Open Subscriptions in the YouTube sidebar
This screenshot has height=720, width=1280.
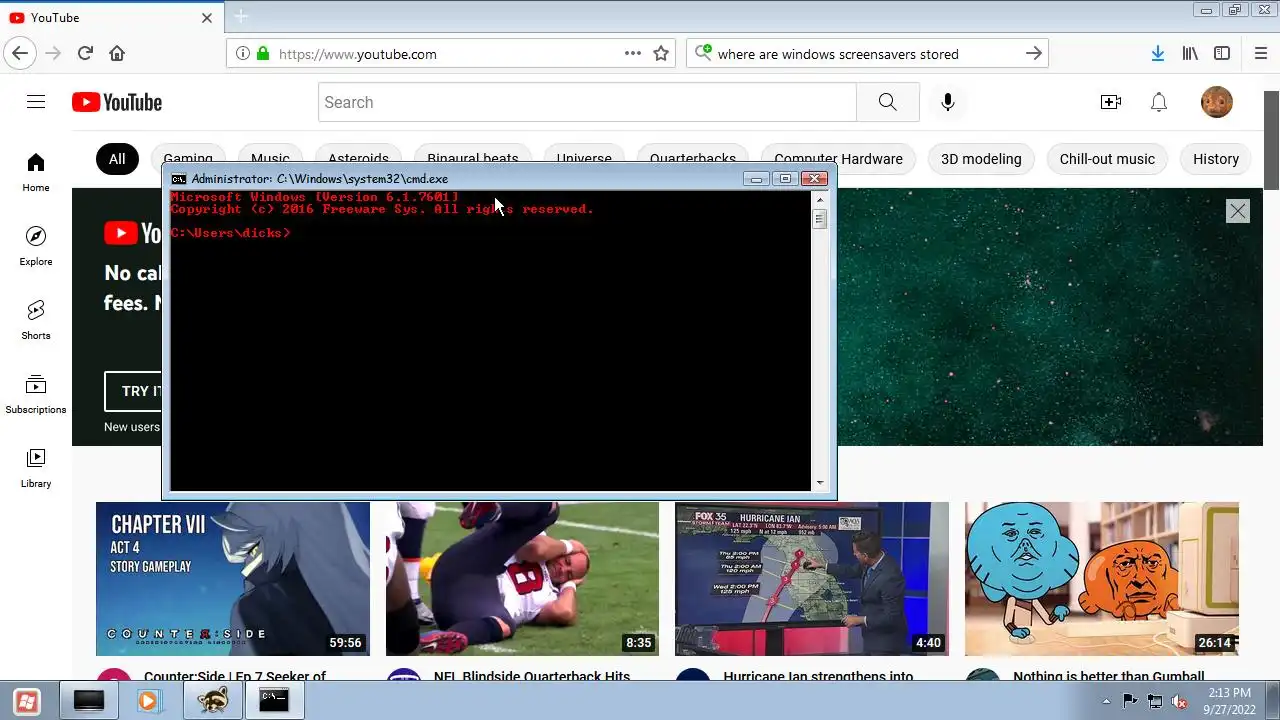tap(36, 394)
